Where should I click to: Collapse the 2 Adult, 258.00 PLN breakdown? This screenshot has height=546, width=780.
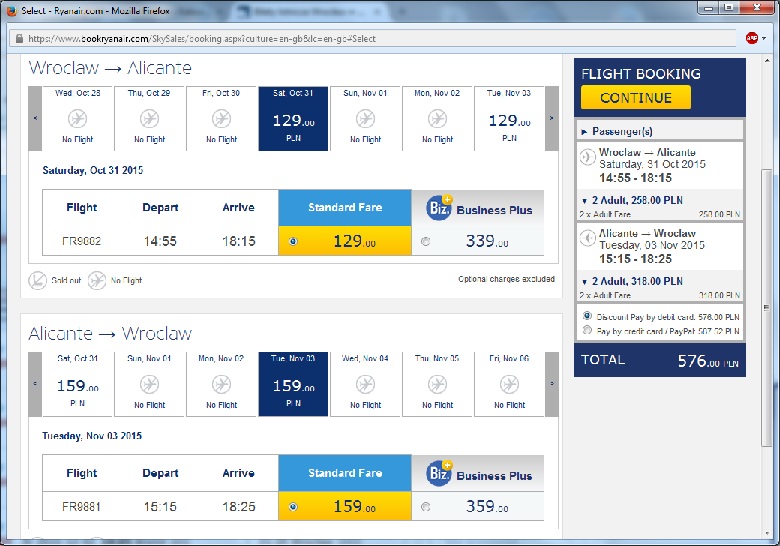click(x=585, y=201)
